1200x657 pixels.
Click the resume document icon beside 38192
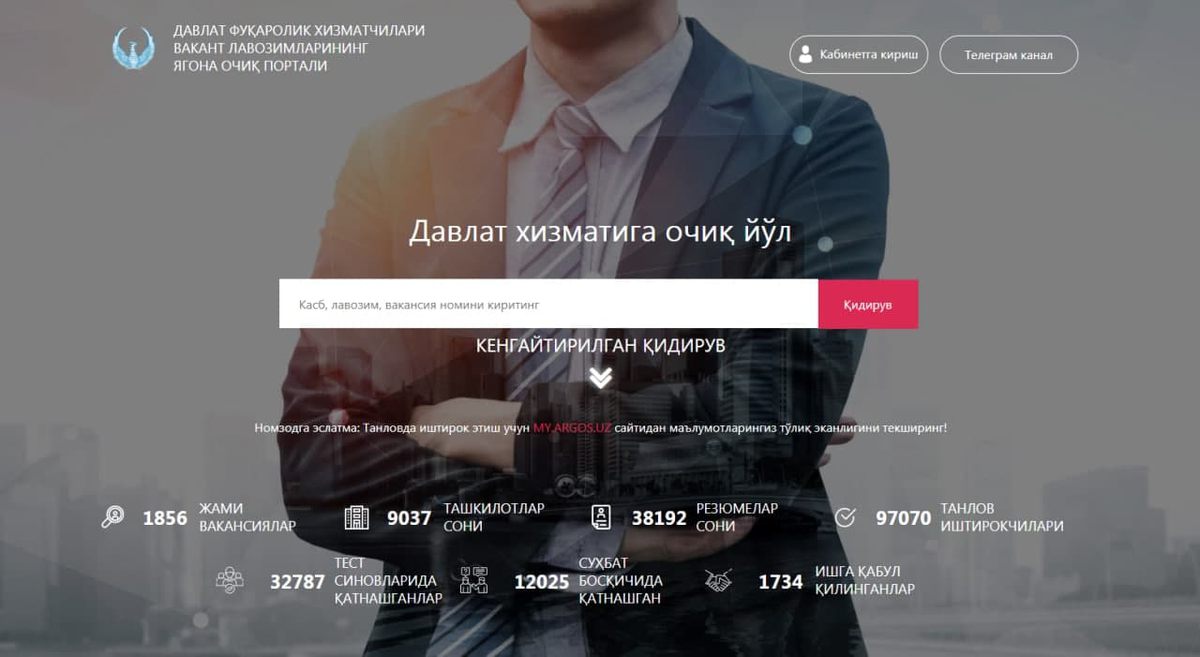pos(601,517)
